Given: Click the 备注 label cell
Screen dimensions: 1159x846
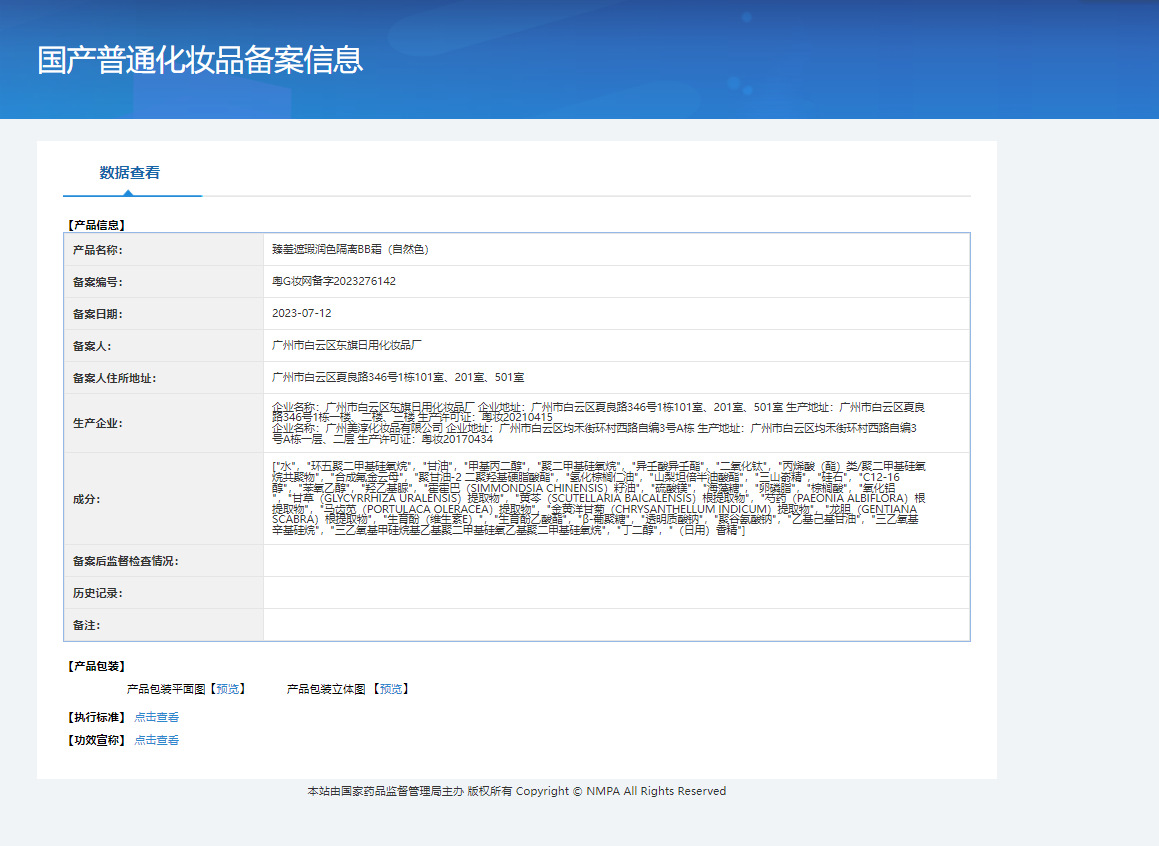Looking at the screenshot, I should [x=164, y=625].
